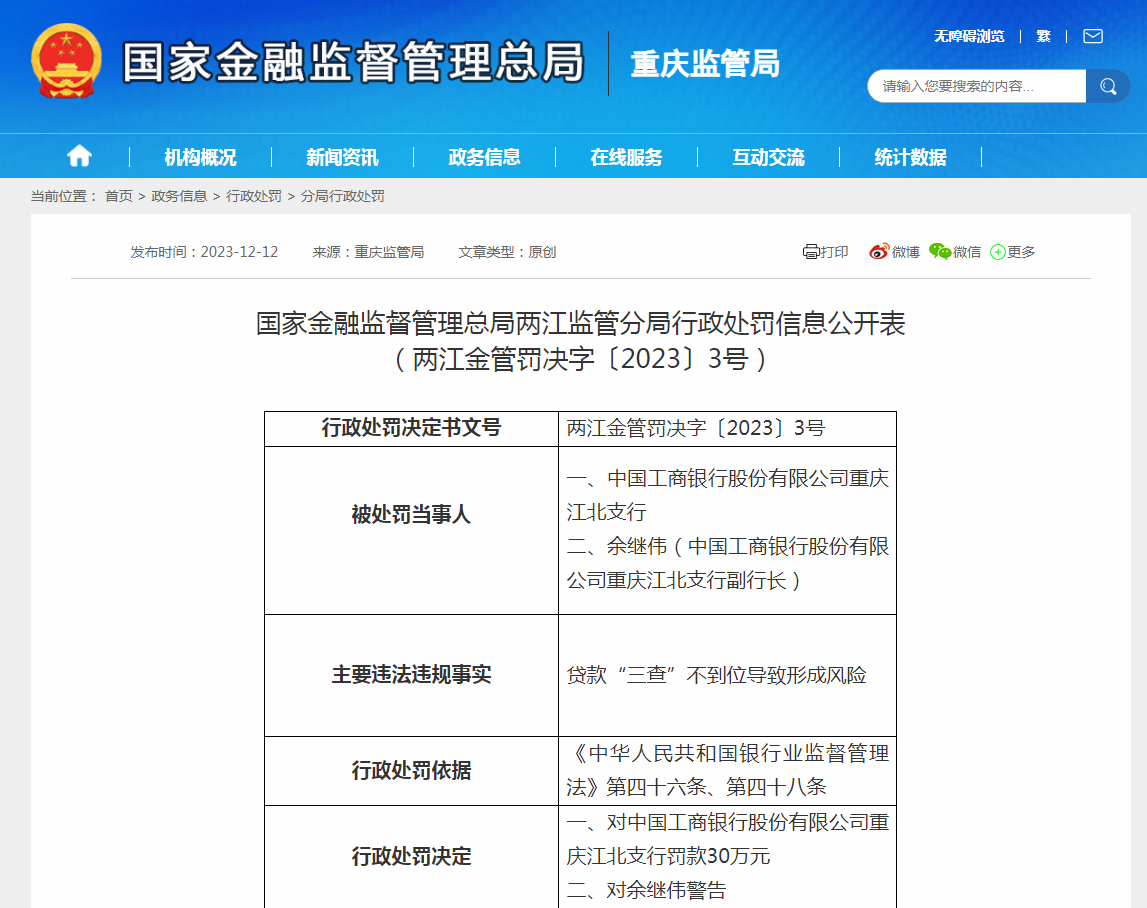Click the search magnifier button
Viewport: 1147px width, 908px height.
tap(1107, 86)
